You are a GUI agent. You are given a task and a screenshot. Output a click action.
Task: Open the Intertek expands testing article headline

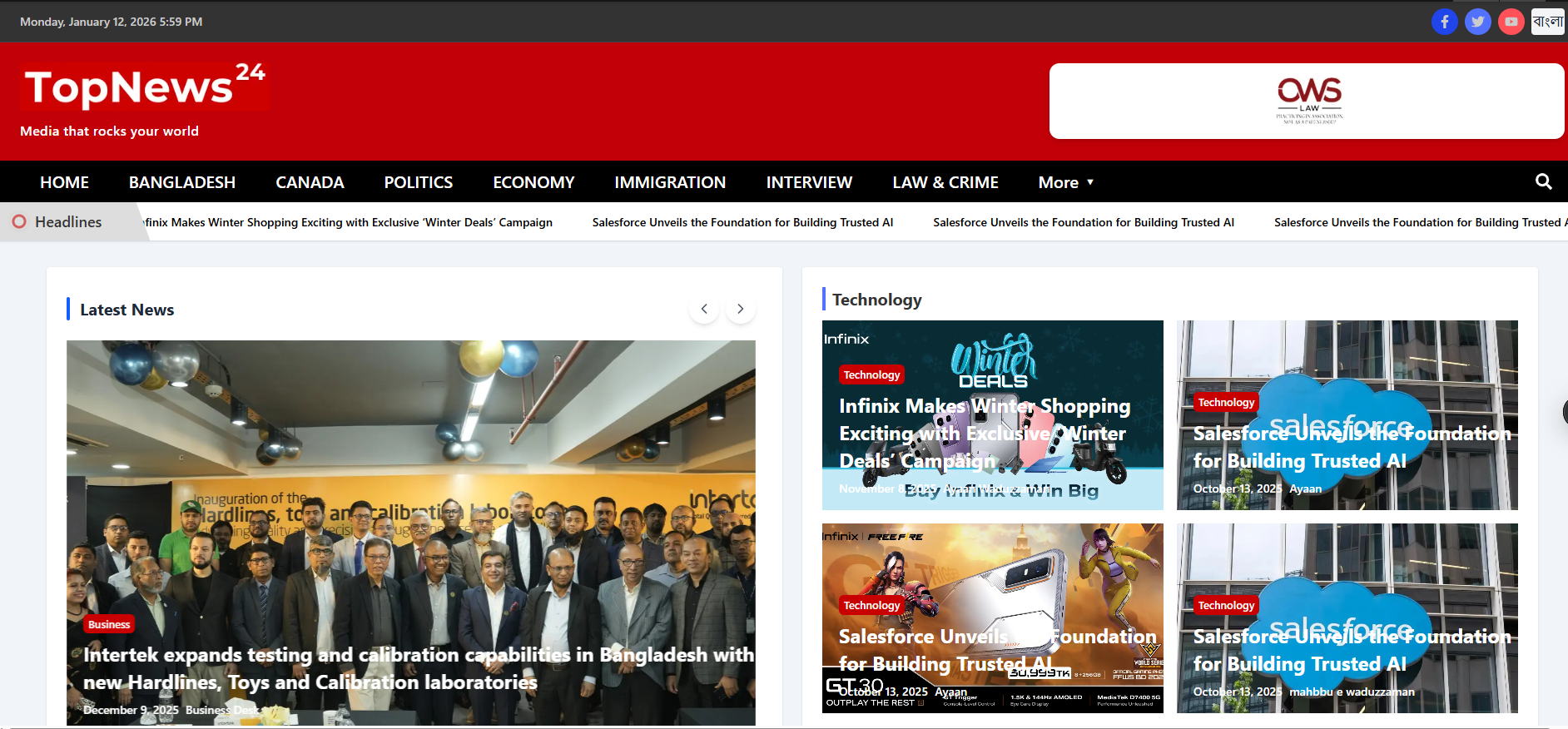pos(419,668)
